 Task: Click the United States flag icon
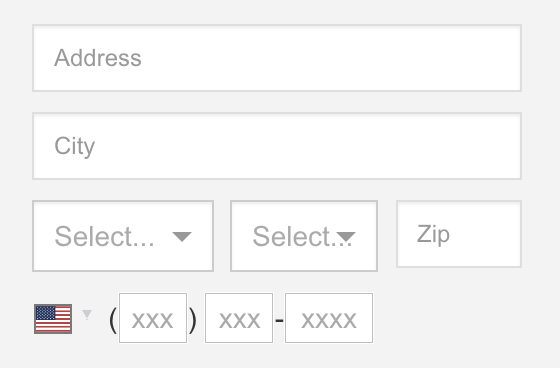pyautogui.click(x=53, y=319)
